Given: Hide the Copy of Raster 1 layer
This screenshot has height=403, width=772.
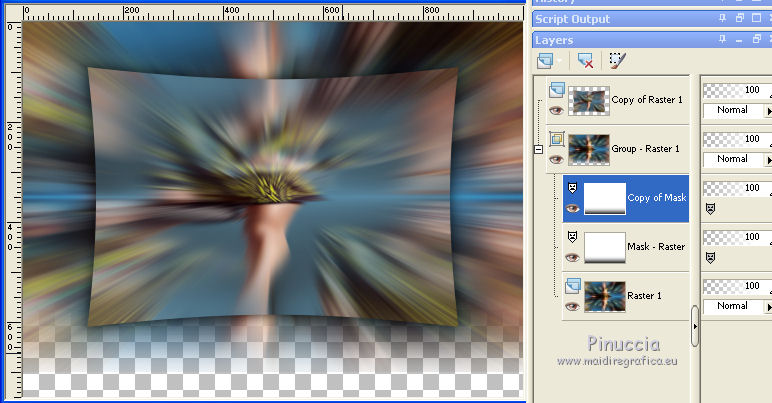Looking at the screenshot, I should (x=556, y=110).
